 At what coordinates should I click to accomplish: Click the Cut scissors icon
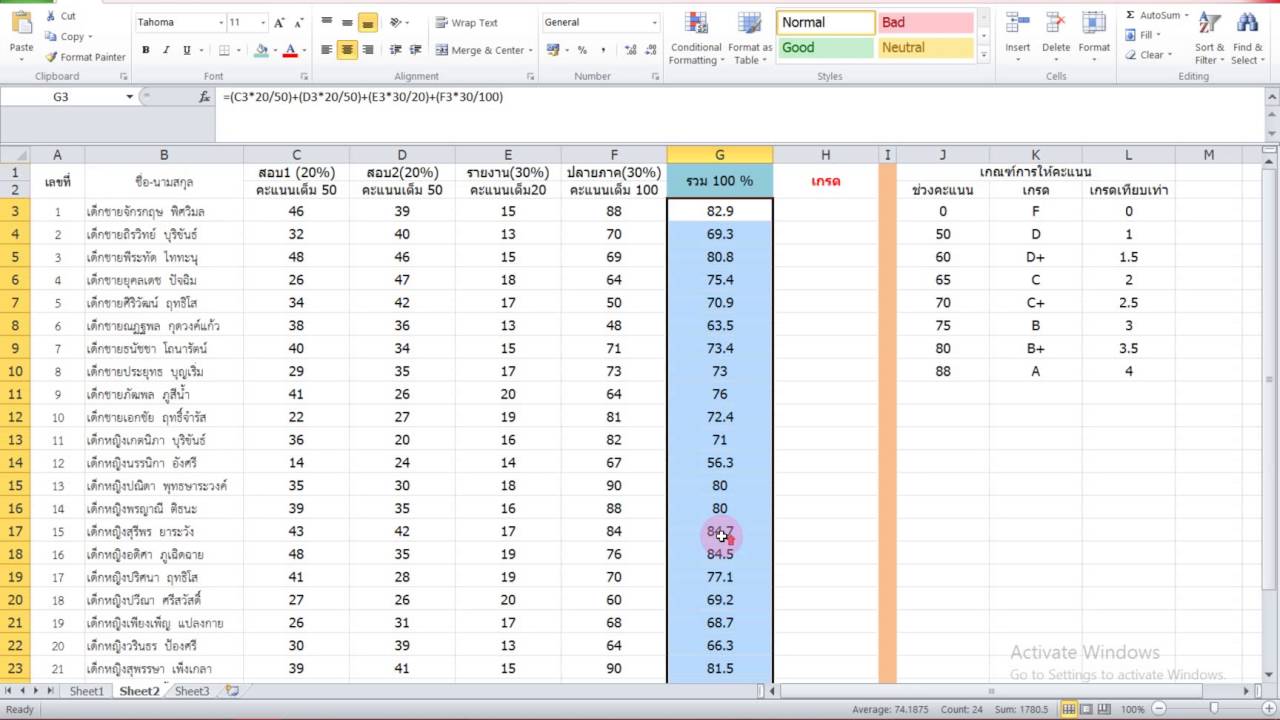[50, 16]
